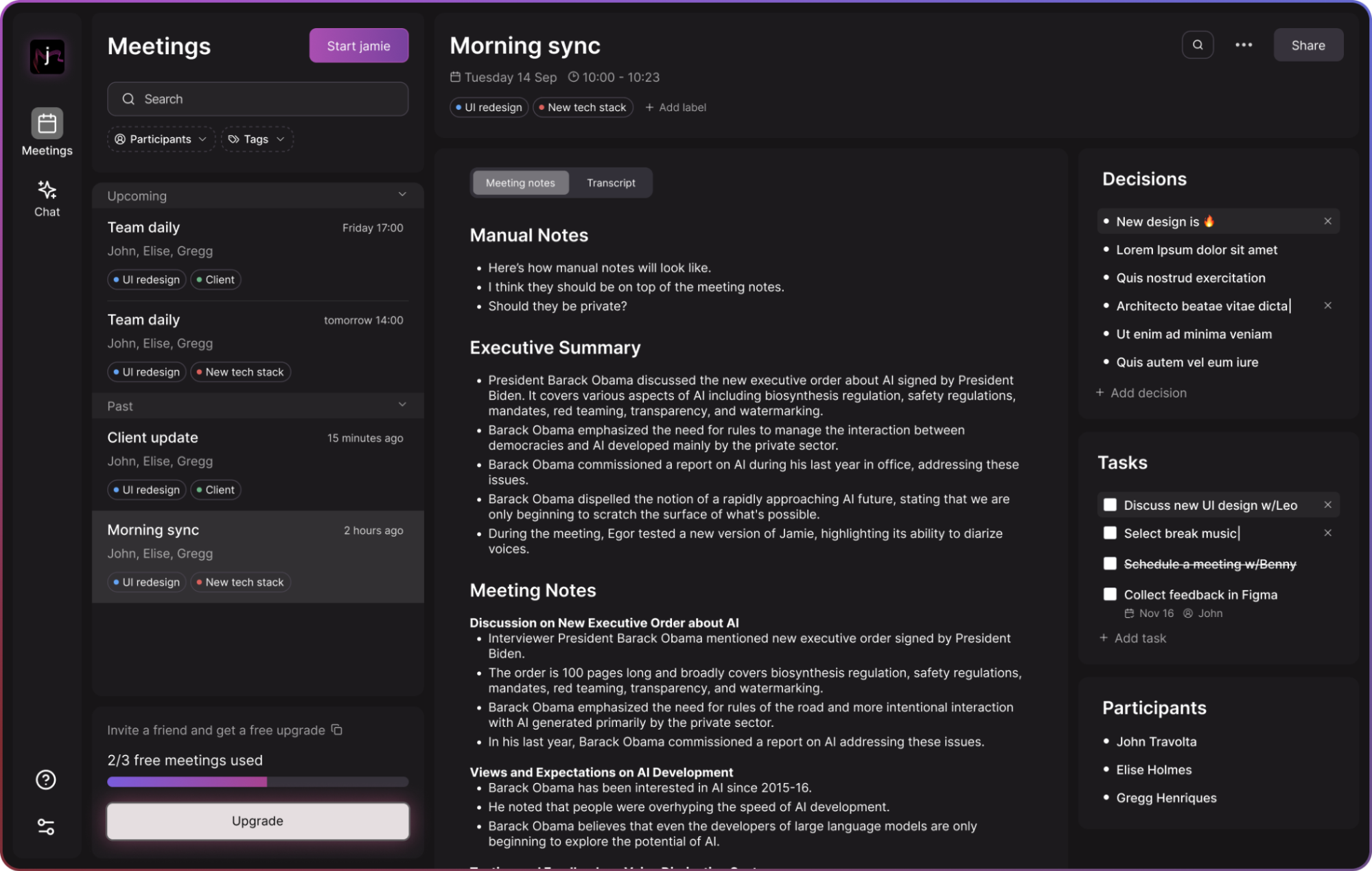Image resolution: width=1372 pixels, height=871 pixels.
Task: Open the more options ellipsis menu
Action: [1243, 45]
